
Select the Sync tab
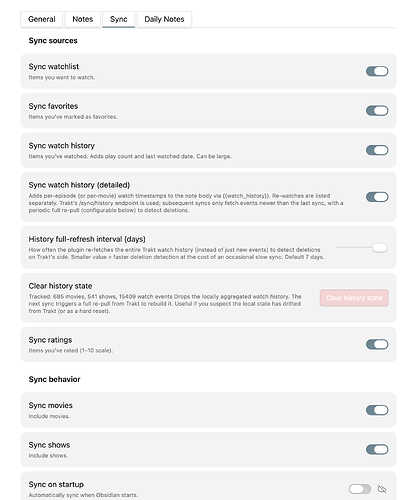click(119, 19)
